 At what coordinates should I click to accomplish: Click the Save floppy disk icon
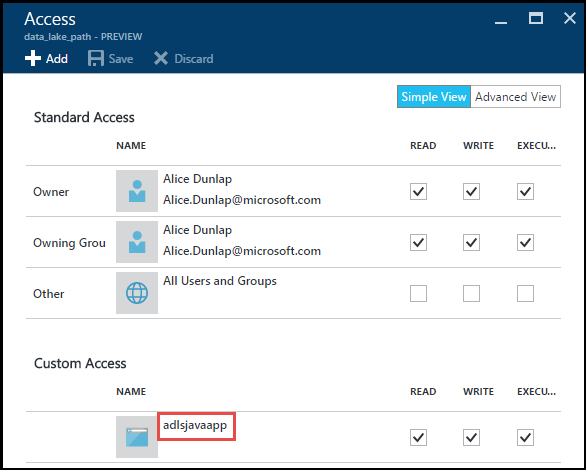[96, 58]
